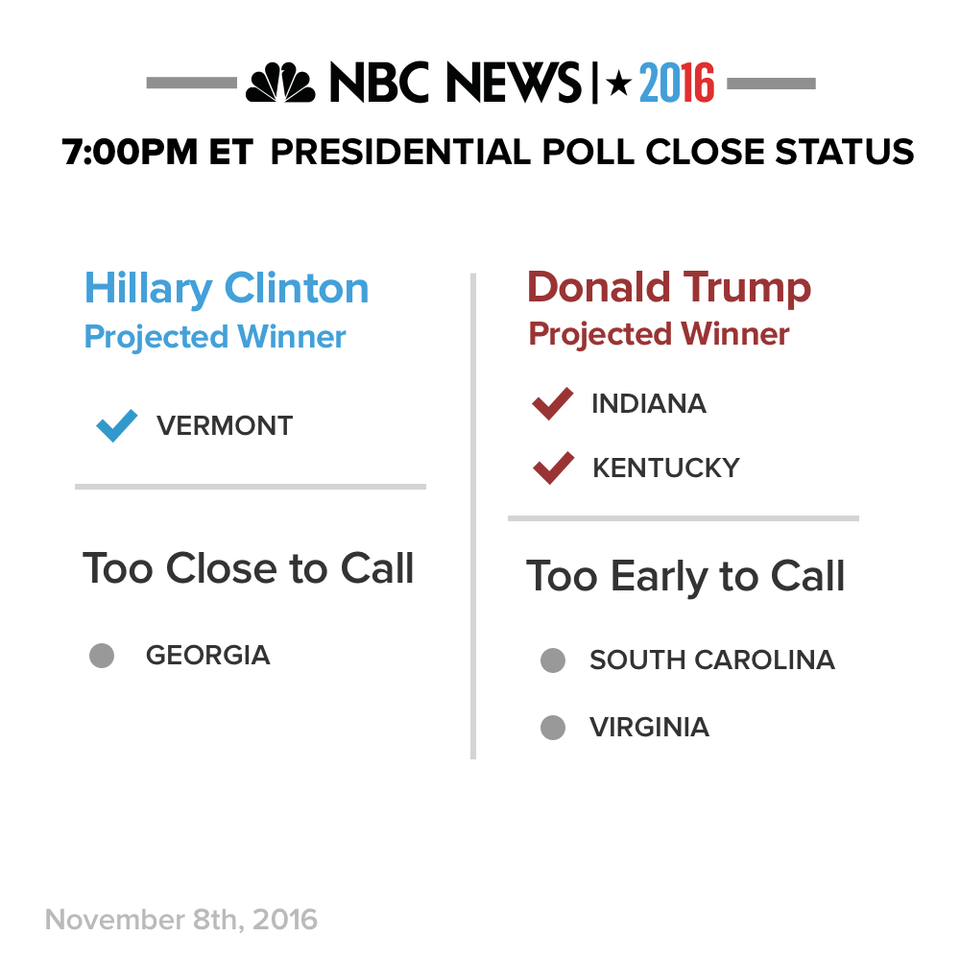Click the NBC peacock logo
Screen dimensions: 960x960
(280, 82)
